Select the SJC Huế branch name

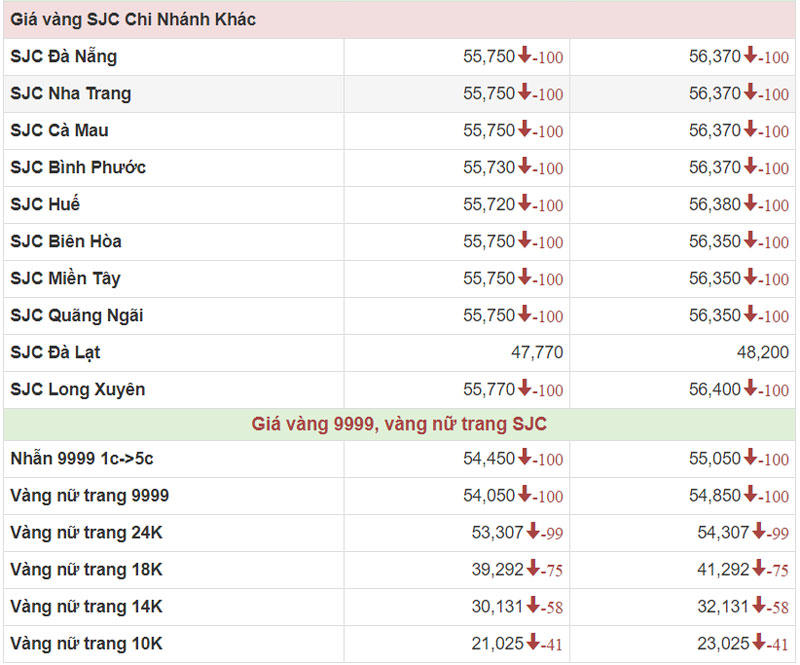click(x=45, y=204)
